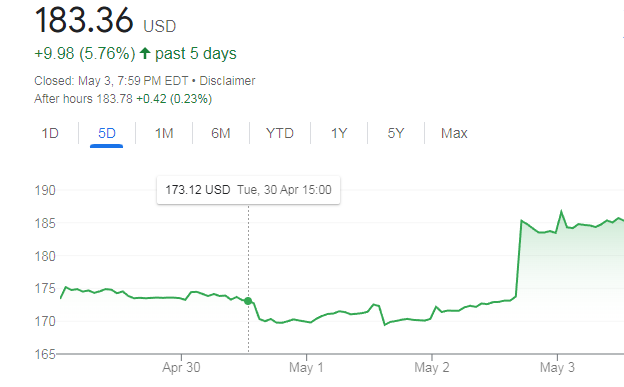This screenshot has height=387, width=624.
Task: Click the green data point marker
Action: (248, 301)
